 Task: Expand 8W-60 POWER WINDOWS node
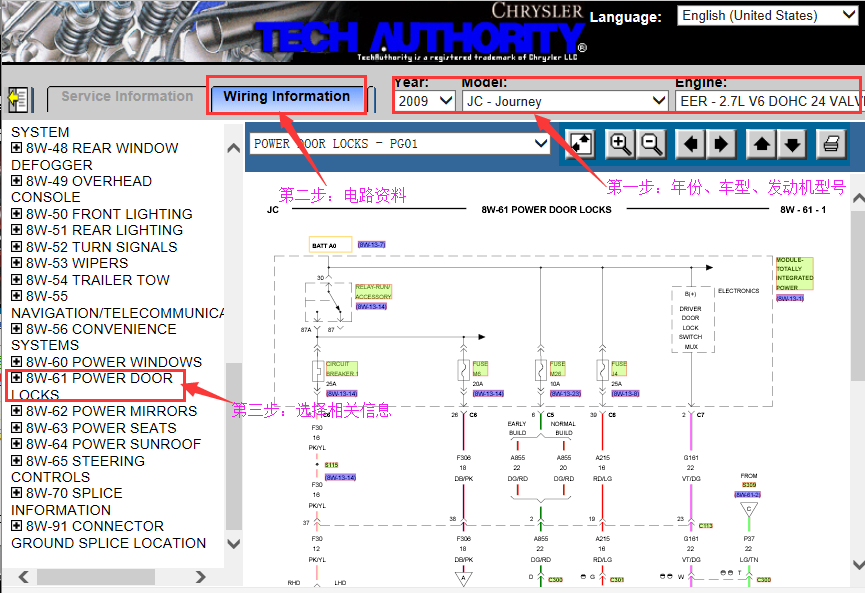[x=17, y=361]
